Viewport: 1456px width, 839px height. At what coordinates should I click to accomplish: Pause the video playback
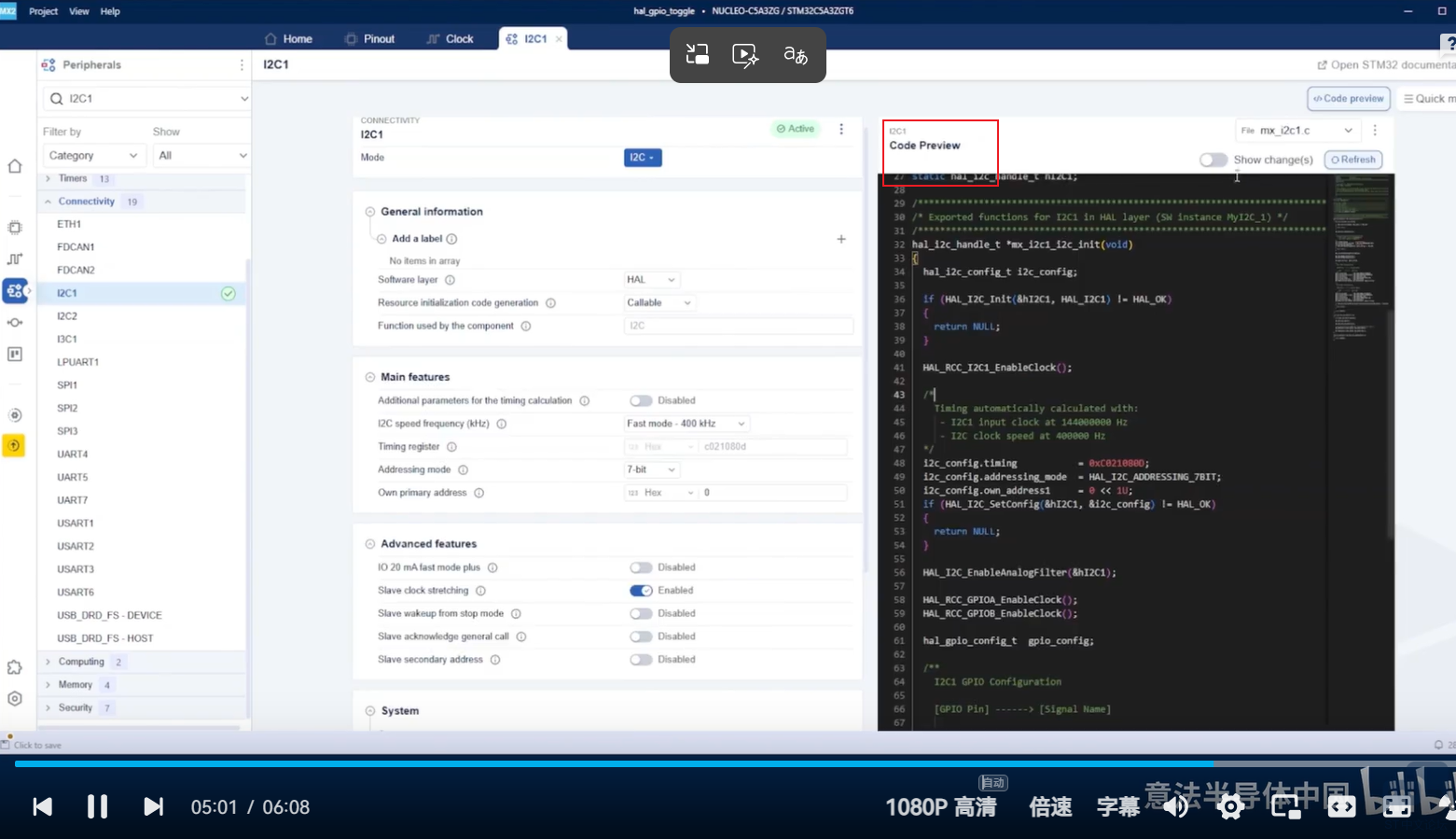tap(97, 806)
